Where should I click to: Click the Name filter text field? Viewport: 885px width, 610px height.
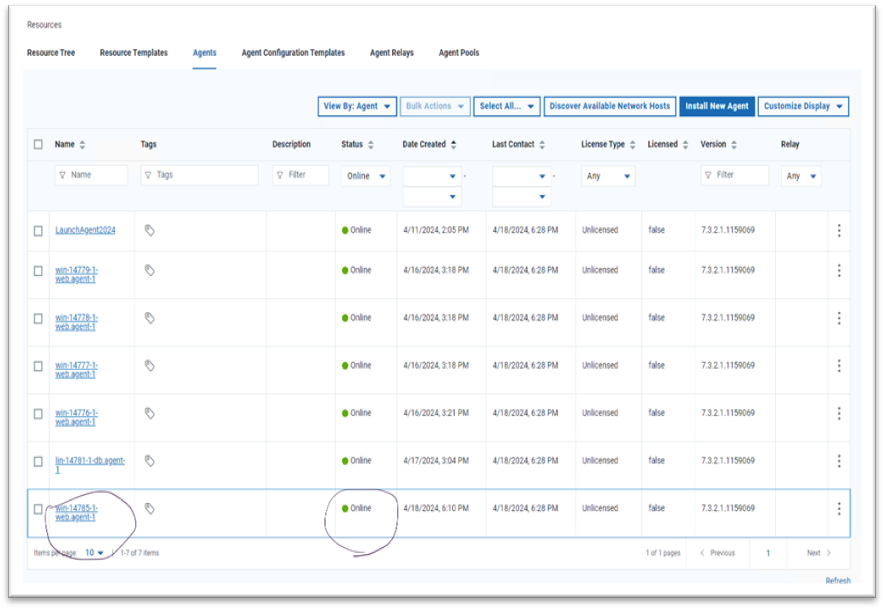coord(91,175)
